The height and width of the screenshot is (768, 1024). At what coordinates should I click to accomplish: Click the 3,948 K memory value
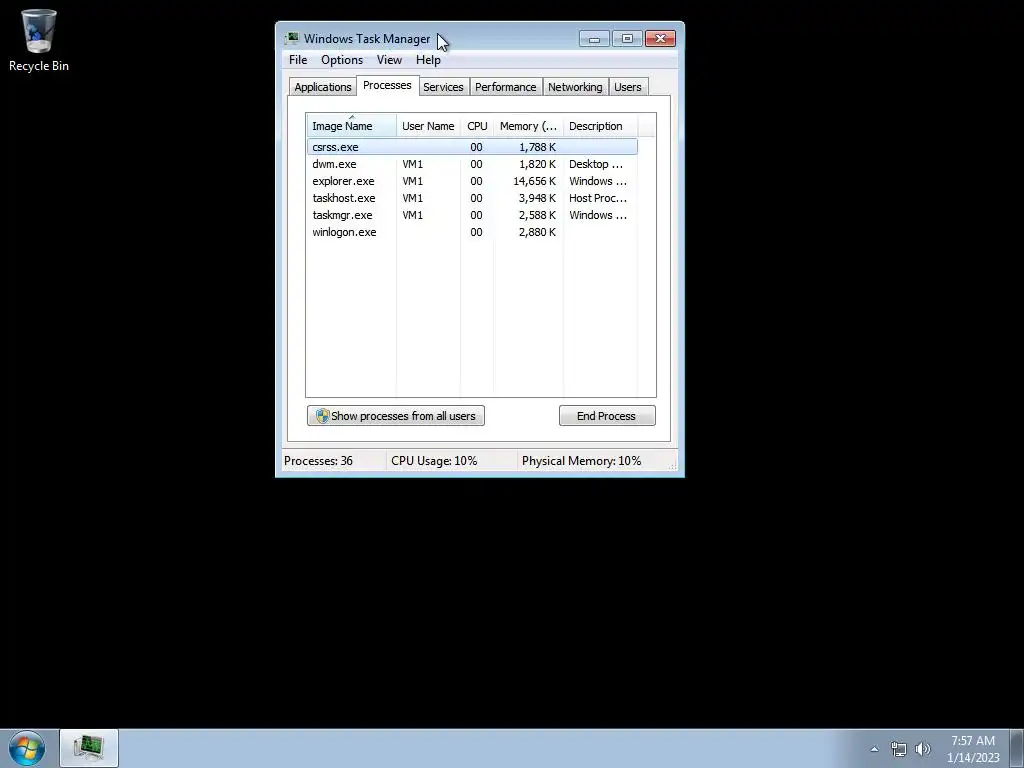click(537, 198)
